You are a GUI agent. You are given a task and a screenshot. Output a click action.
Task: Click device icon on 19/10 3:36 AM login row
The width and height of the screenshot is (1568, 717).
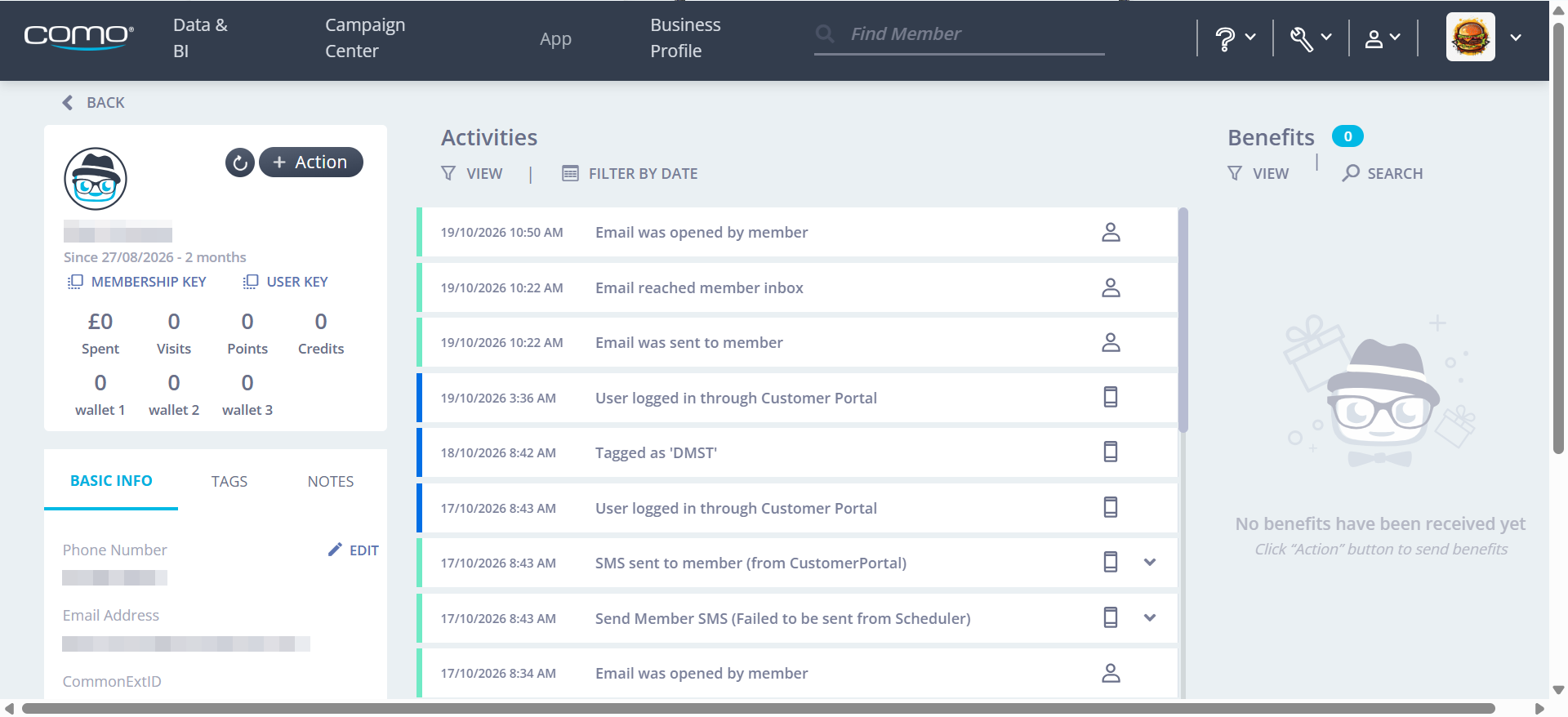[x=1111, y=398]
